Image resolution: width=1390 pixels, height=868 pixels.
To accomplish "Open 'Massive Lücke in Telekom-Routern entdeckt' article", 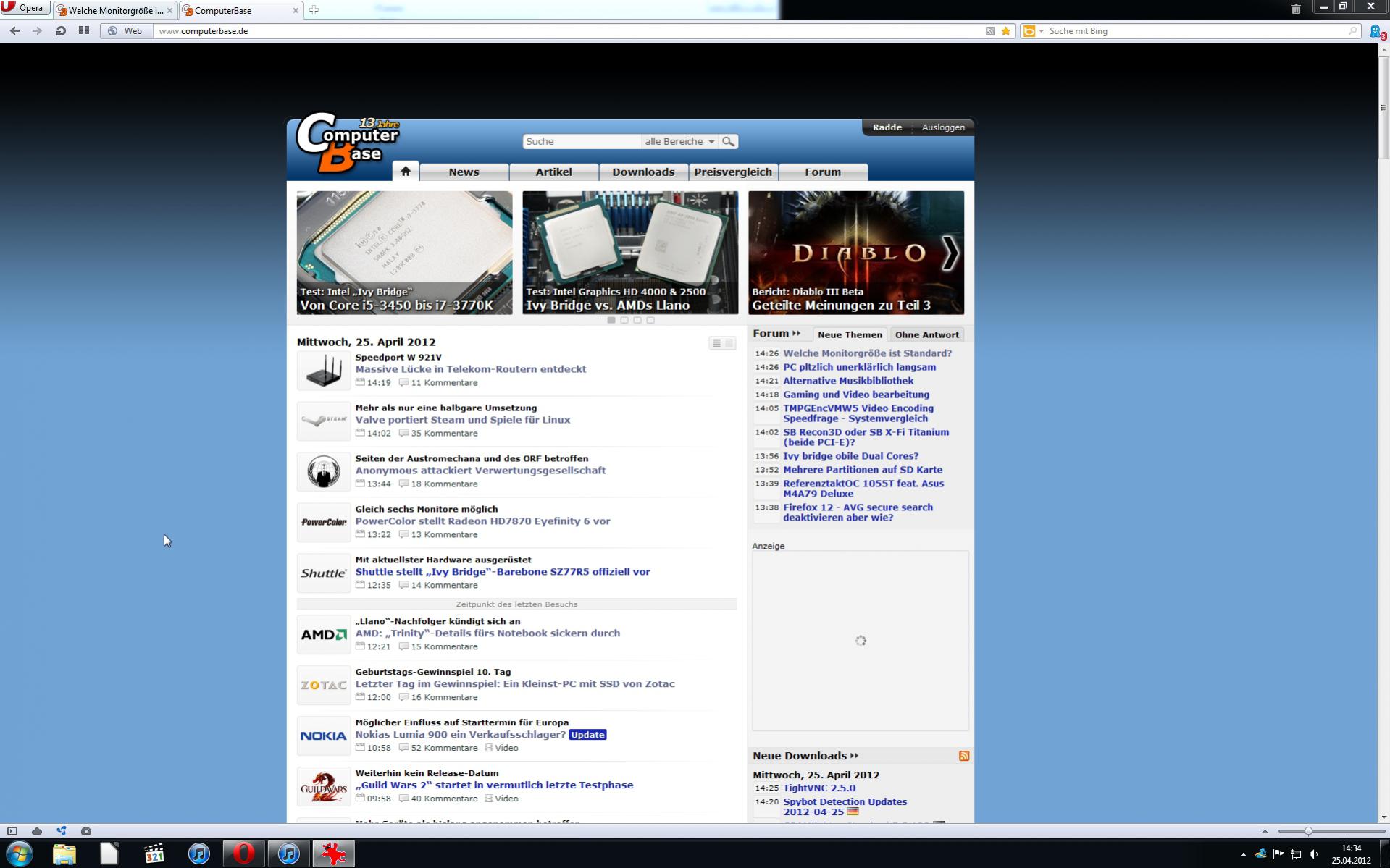I will tap(471, 369).
